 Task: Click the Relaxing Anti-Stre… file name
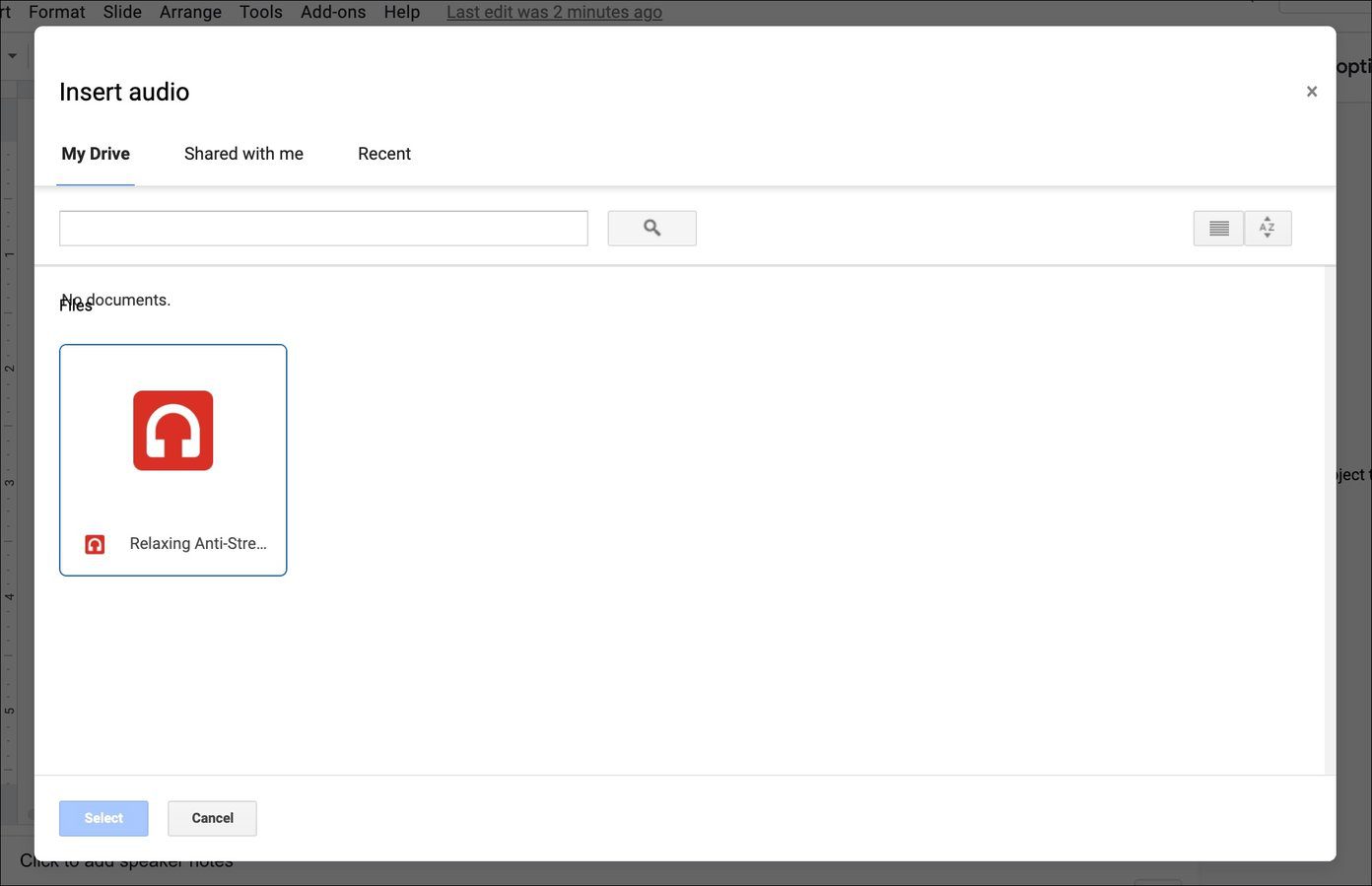pos(198,543)
